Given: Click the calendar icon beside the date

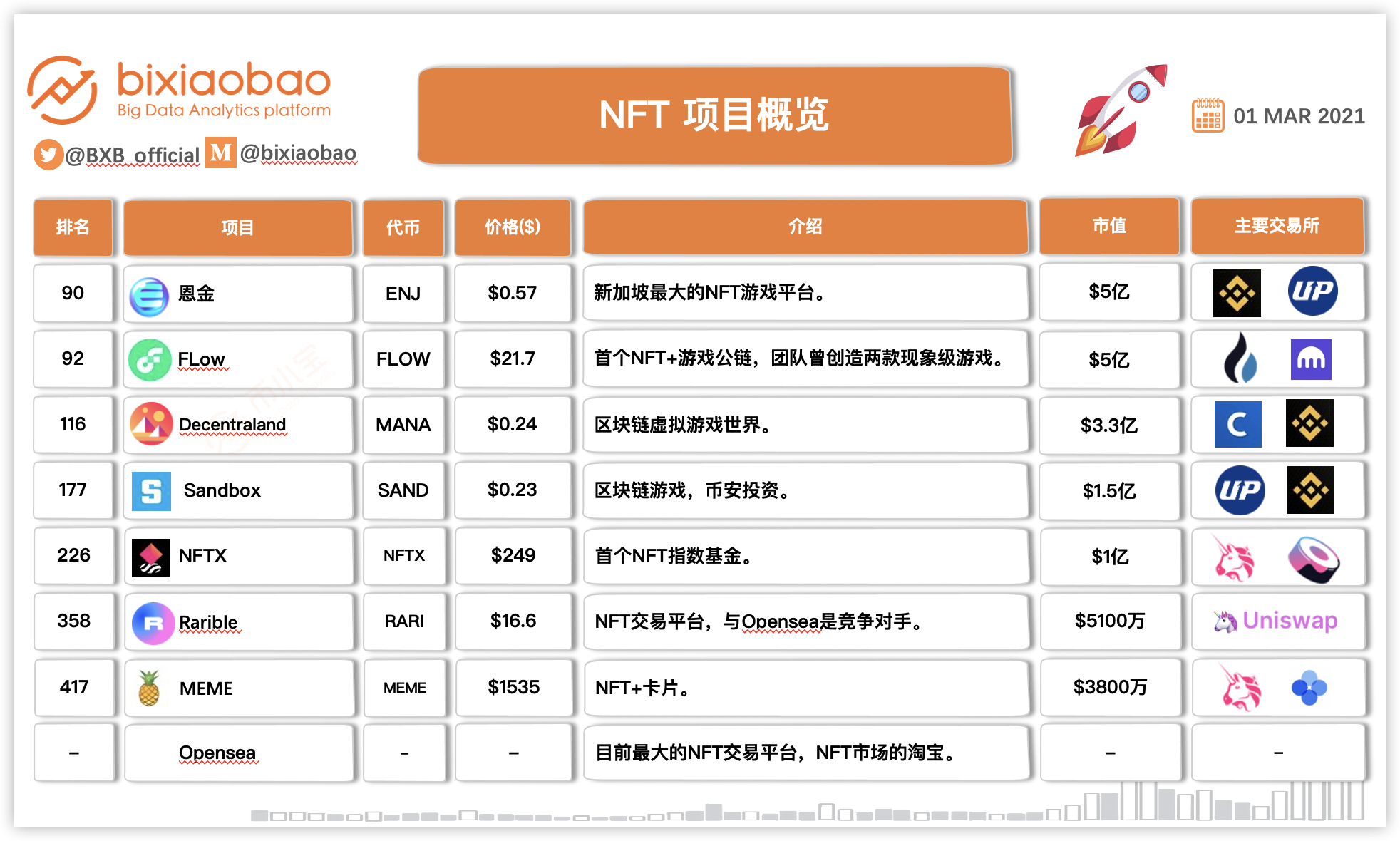Looking at the screenshot, I should coord(1208,115).
